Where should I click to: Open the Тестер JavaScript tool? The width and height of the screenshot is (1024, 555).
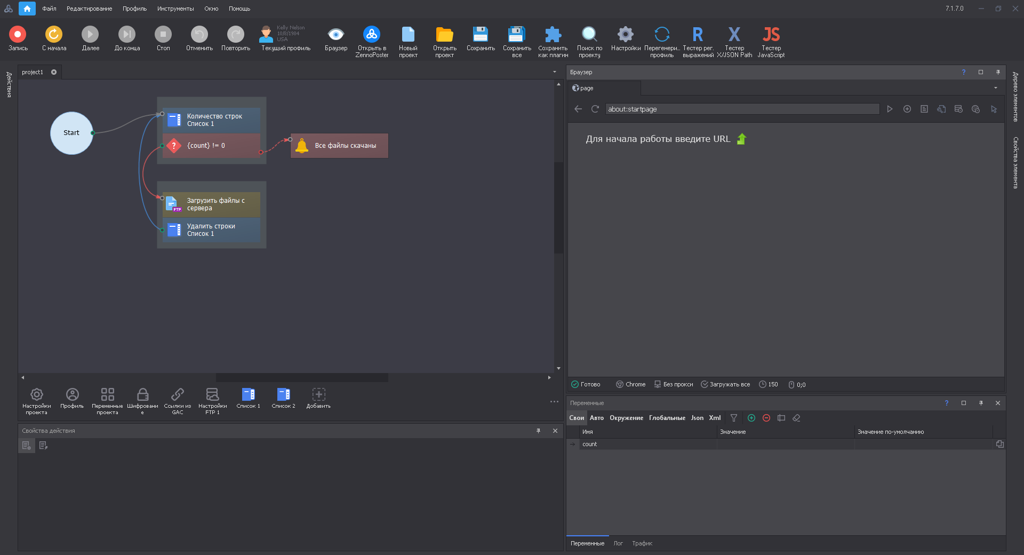point(770,35)
